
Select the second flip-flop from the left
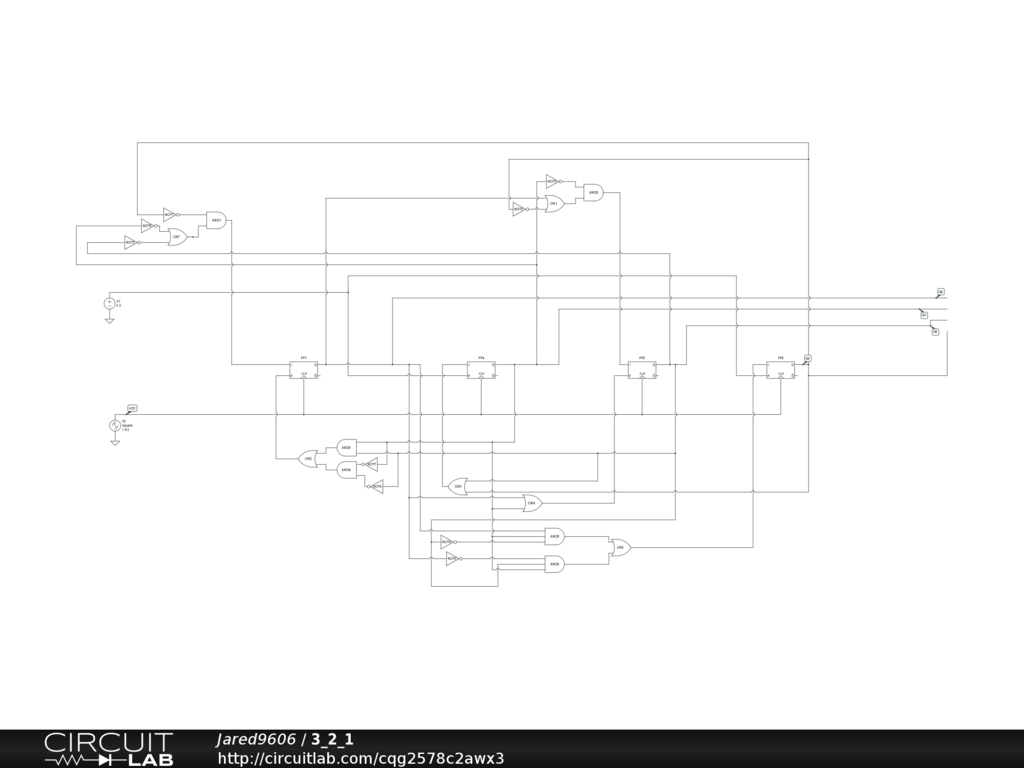tap(481, 370)
